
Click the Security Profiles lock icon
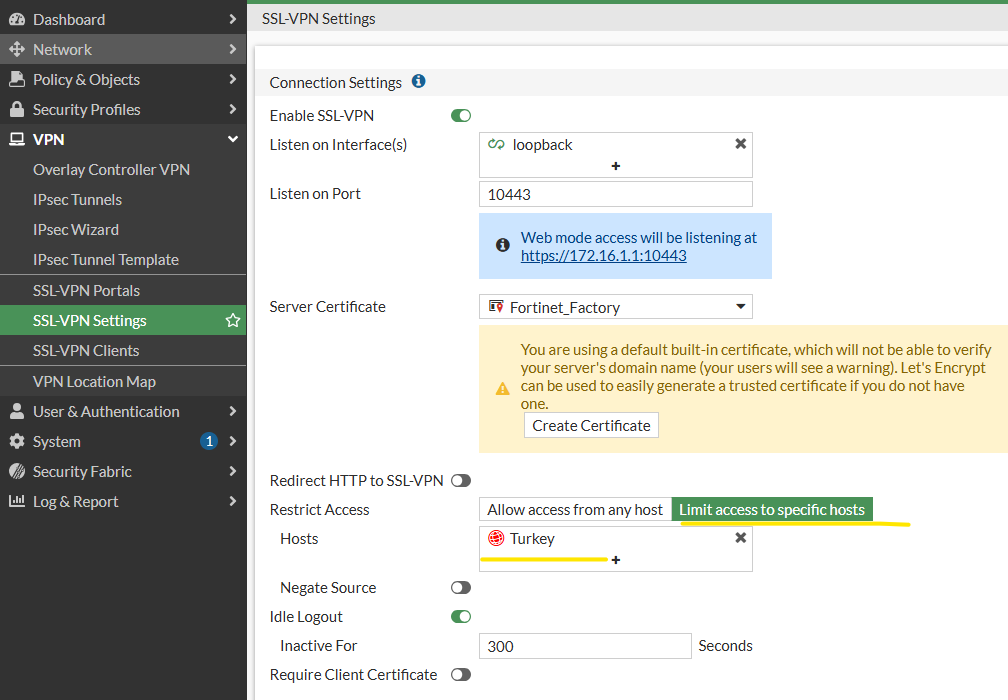pyautogui.click(x=17, y=109)
